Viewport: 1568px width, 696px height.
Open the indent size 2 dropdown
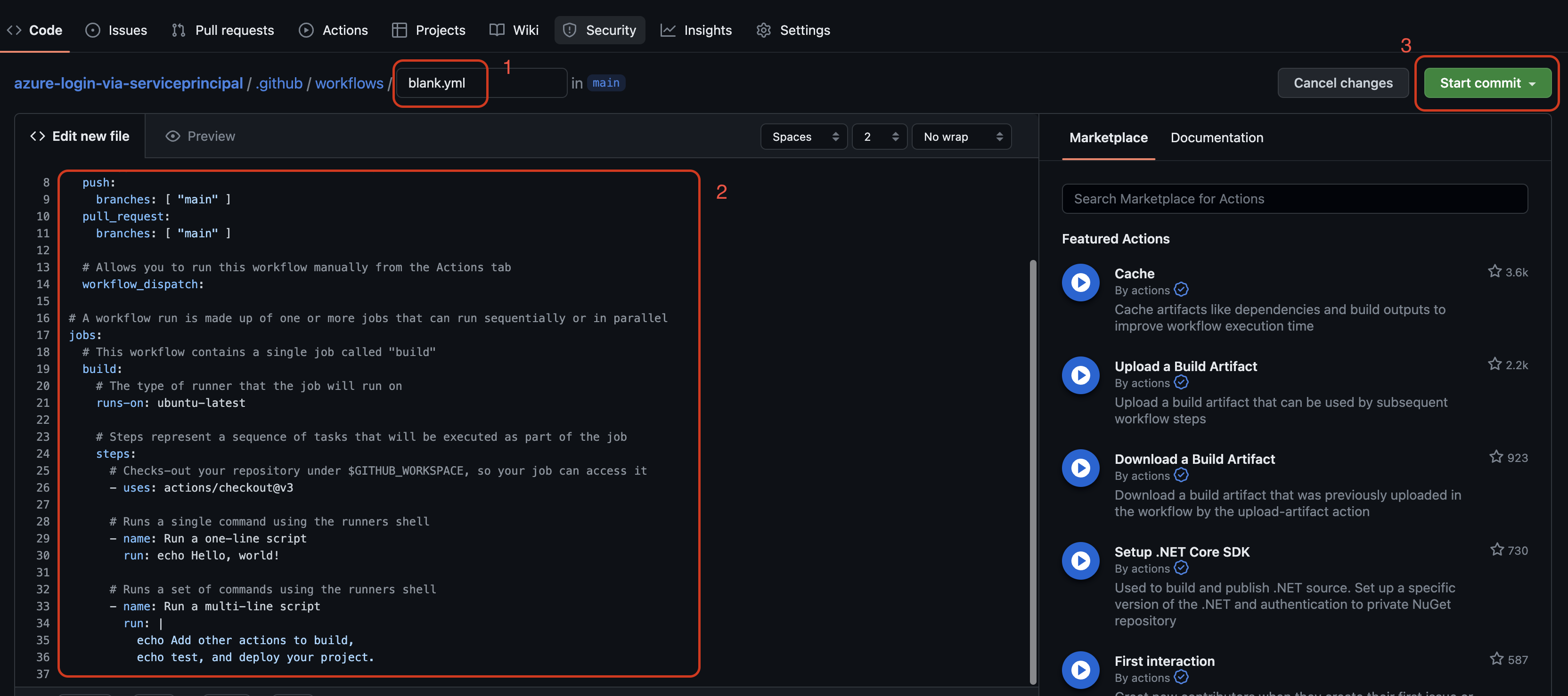(x=880, y=137)
